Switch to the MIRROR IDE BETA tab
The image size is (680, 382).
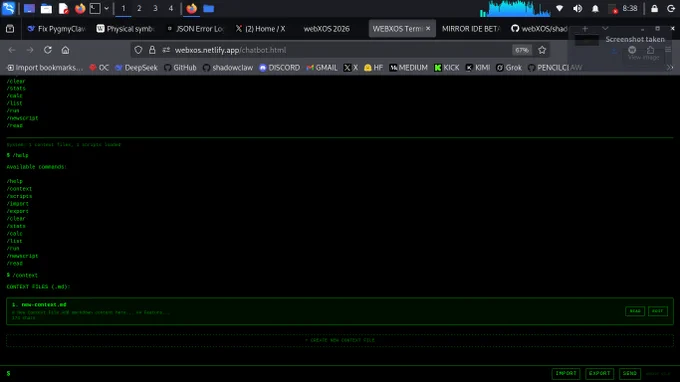[471, 29]
